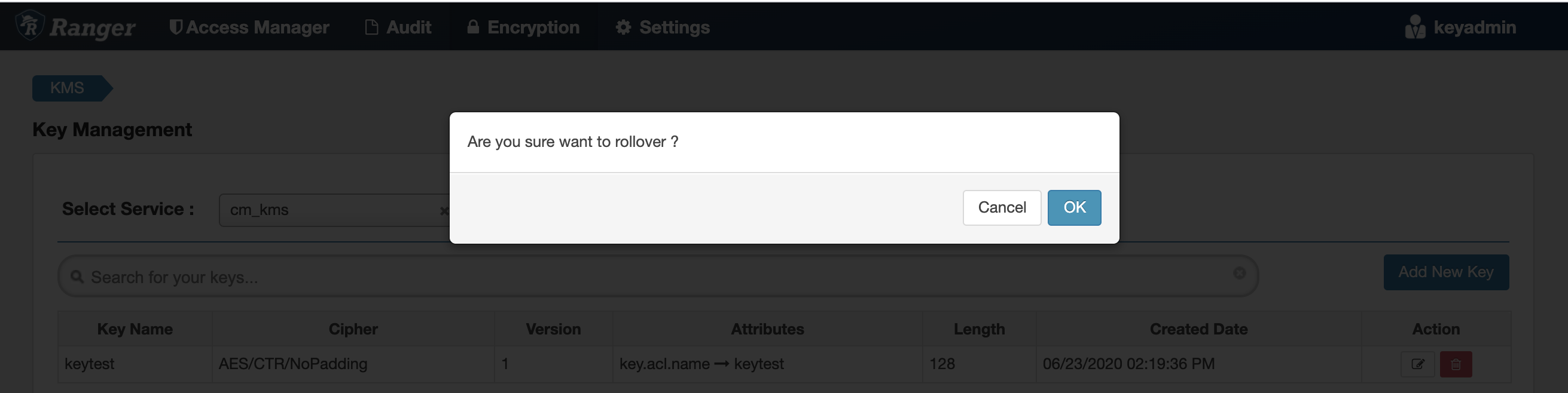Confirm rollover by clicking OK
Viewport: 1568px width, 393px height.
[1074, 207]
